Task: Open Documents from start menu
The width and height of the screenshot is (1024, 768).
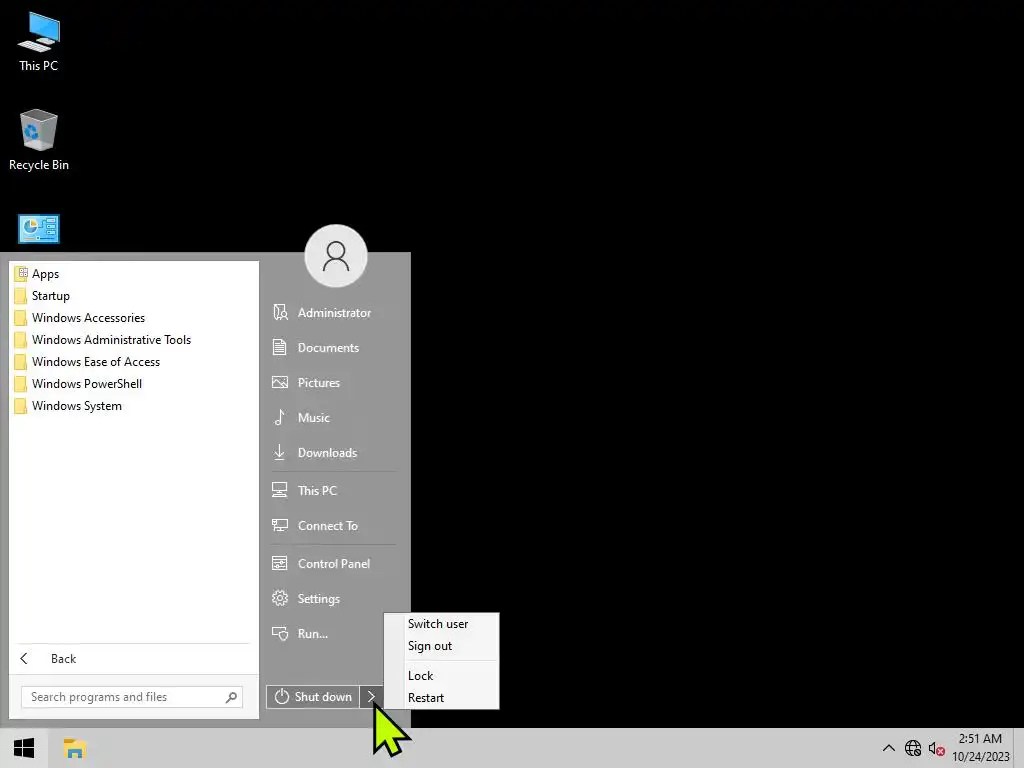Action: [334, 347]
